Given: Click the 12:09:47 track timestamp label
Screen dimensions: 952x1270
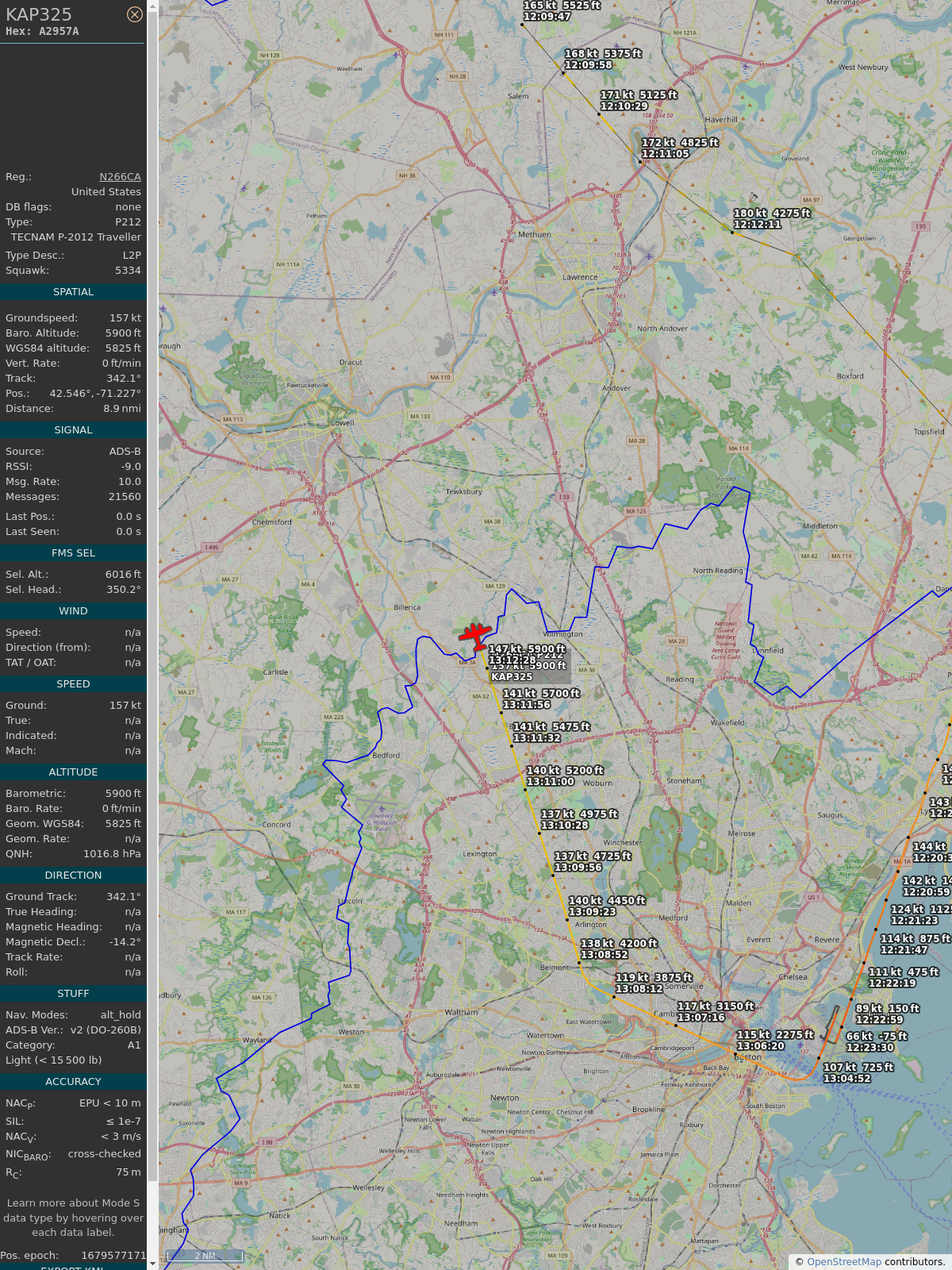Looking at the screenshot, I should (x=547, y=17).
